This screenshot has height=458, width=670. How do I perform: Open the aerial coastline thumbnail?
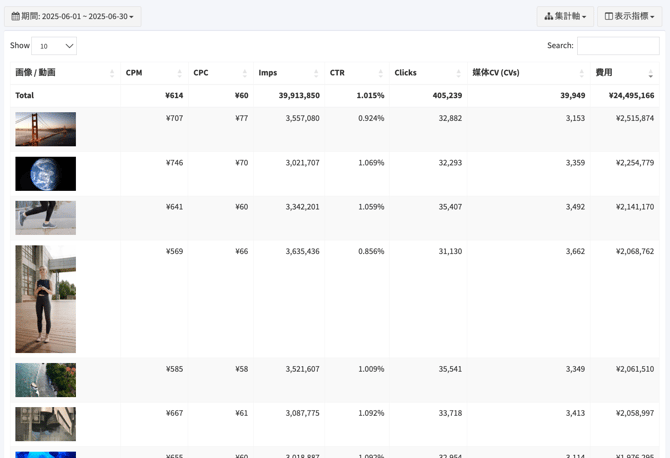[46, 380]
